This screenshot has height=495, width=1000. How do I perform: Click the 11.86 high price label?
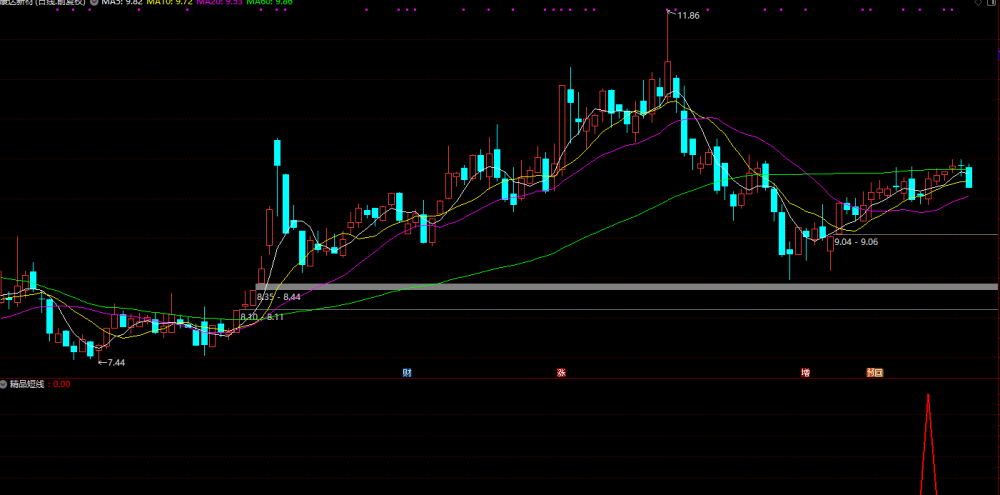[688, 16]
